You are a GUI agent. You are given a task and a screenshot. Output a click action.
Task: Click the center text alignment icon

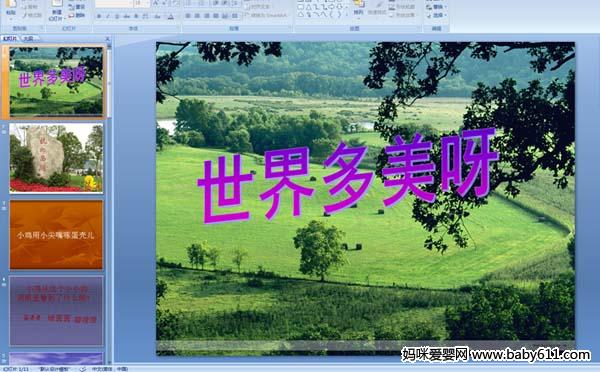197,16
